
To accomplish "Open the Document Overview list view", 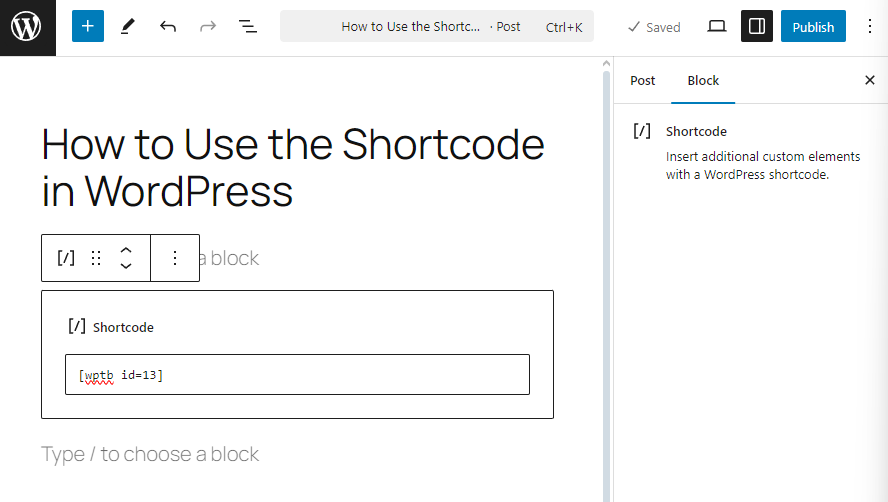I will (x=247, y=26).
